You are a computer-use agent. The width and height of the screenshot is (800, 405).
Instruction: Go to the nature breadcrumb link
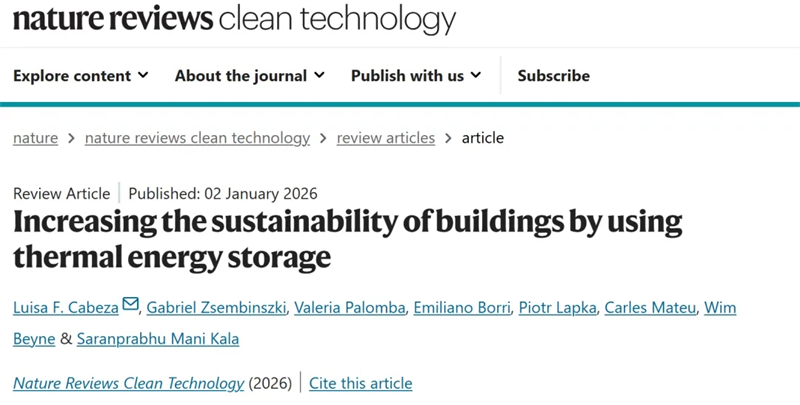(x=35, y=138)
